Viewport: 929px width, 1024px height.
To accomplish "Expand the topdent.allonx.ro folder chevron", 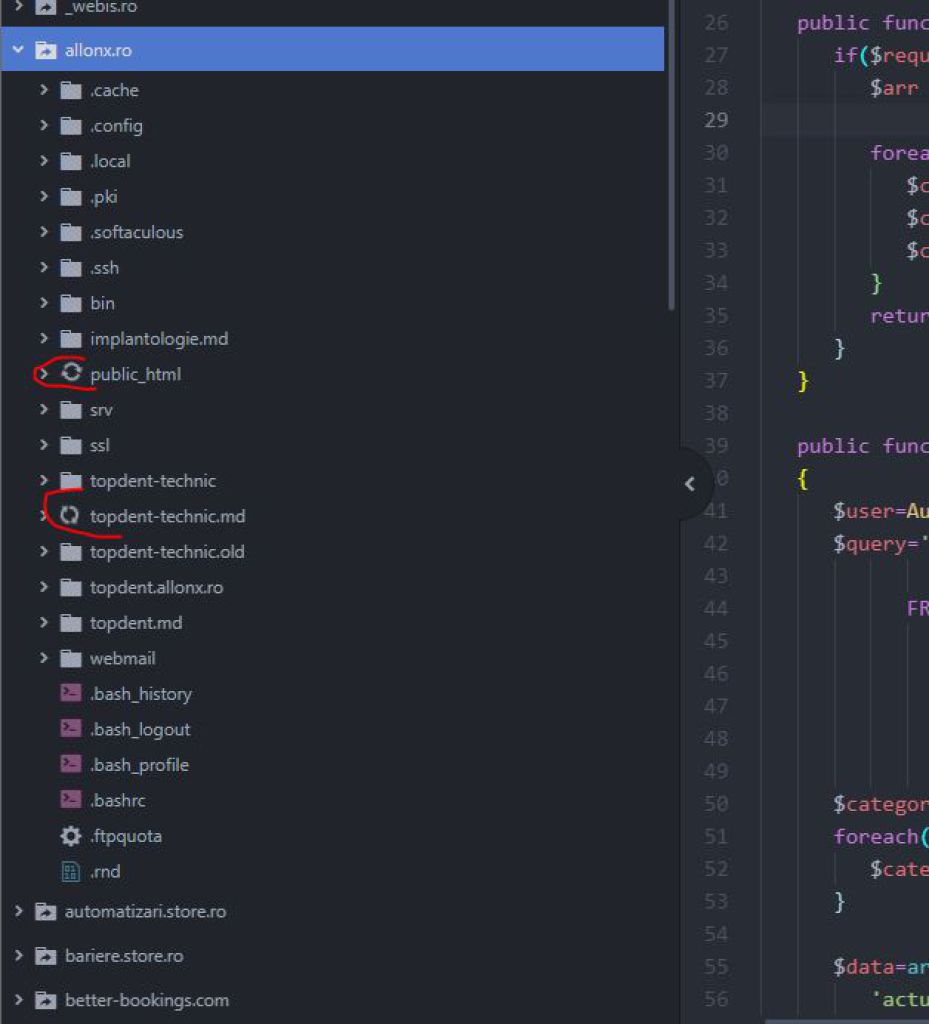I will [44, 586].
